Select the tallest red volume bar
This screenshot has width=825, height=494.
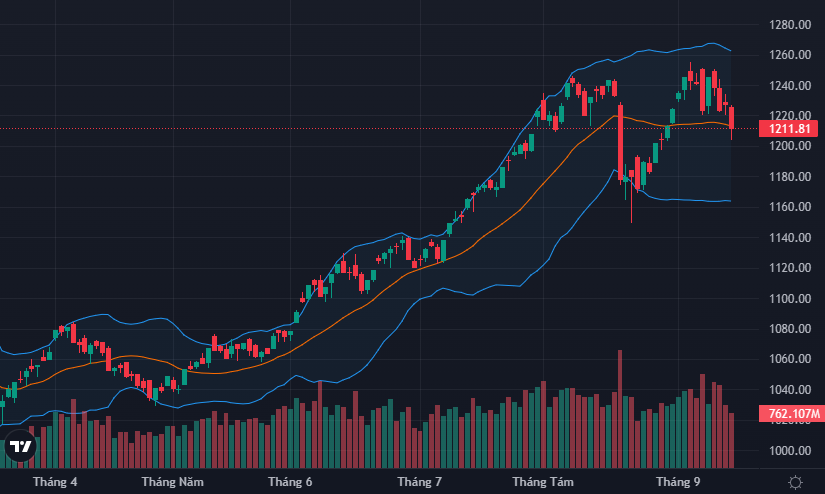click(620, 408)
